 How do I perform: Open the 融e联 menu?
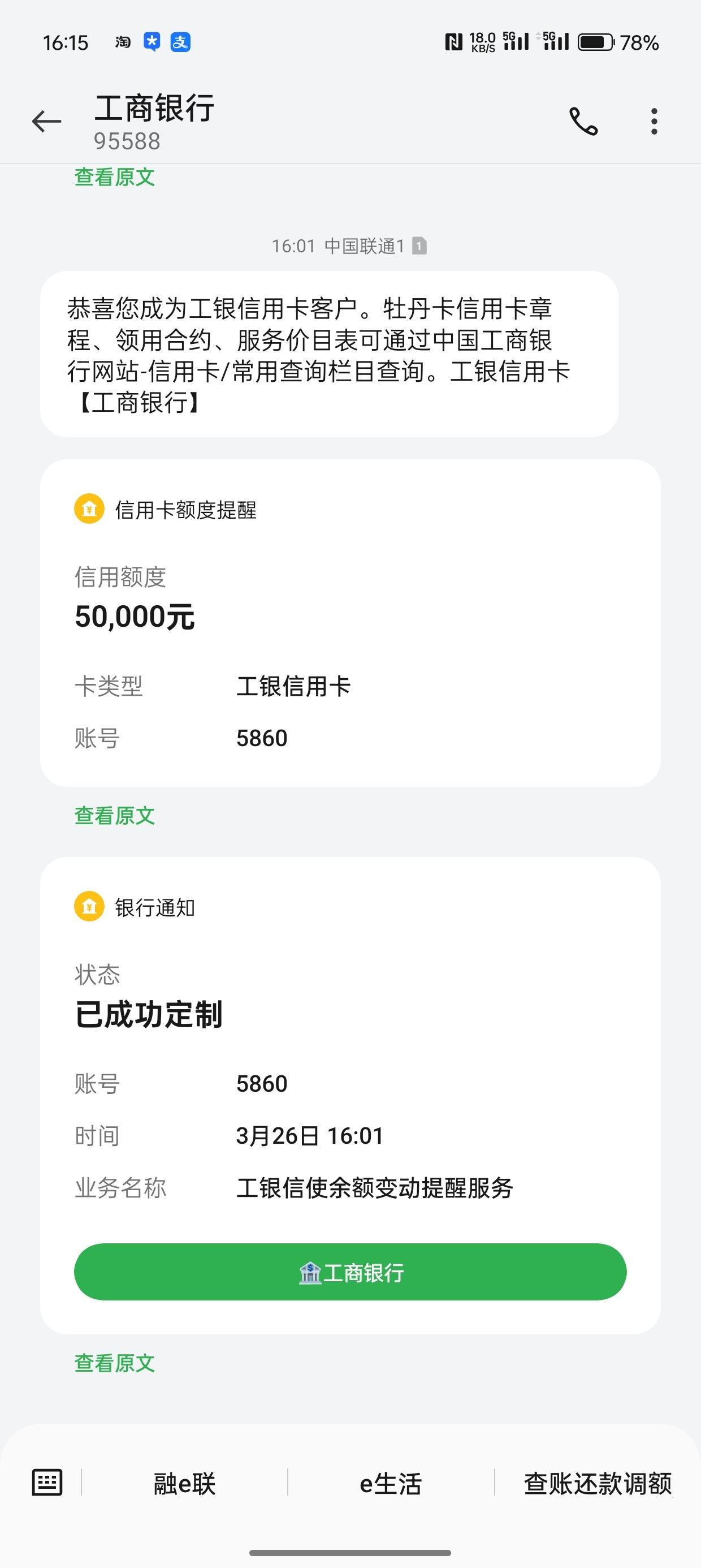[x=184, y=1483]
